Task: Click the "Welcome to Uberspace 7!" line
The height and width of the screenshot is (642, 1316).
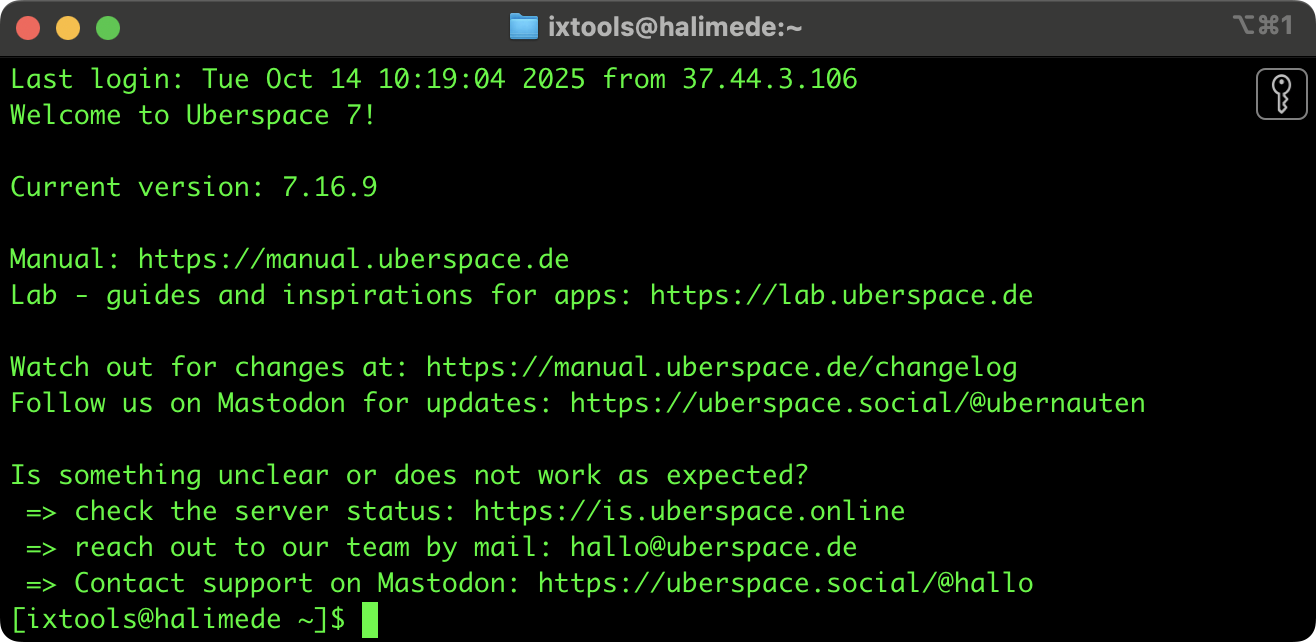Action: [x=193, y=115]
